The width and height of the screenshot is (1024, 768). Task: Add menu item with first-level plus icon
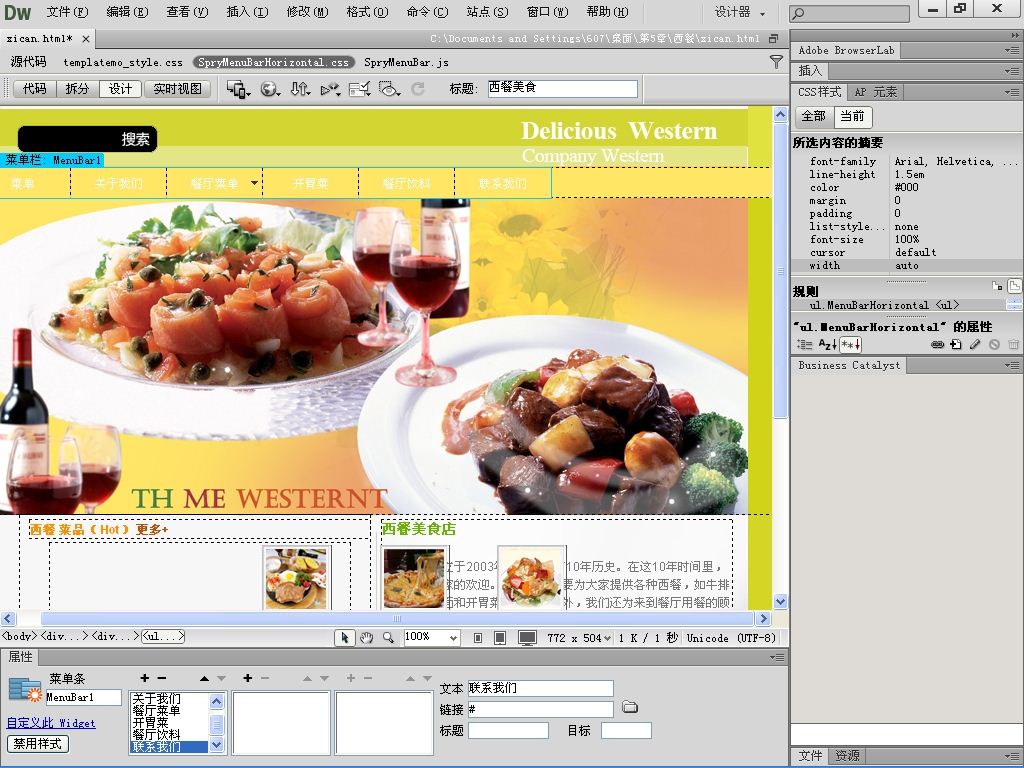pyautogui.click(x=145, y=678)
